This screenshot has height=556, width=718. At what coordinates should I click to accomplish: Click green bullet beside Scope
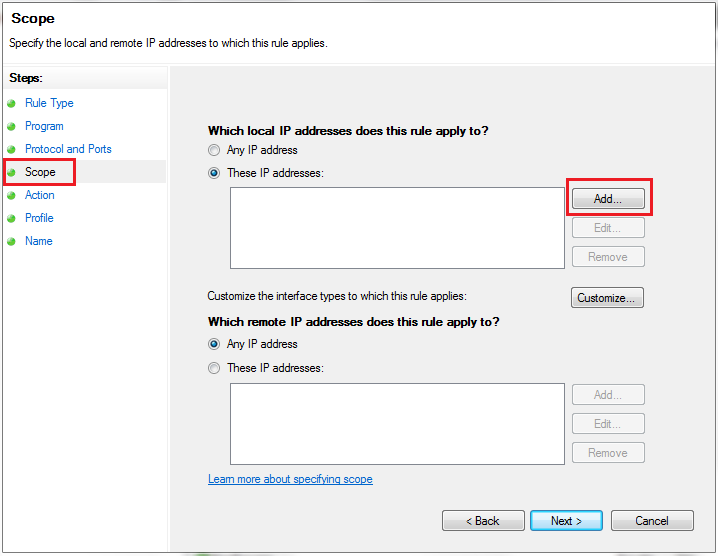(x=11, y=172)
